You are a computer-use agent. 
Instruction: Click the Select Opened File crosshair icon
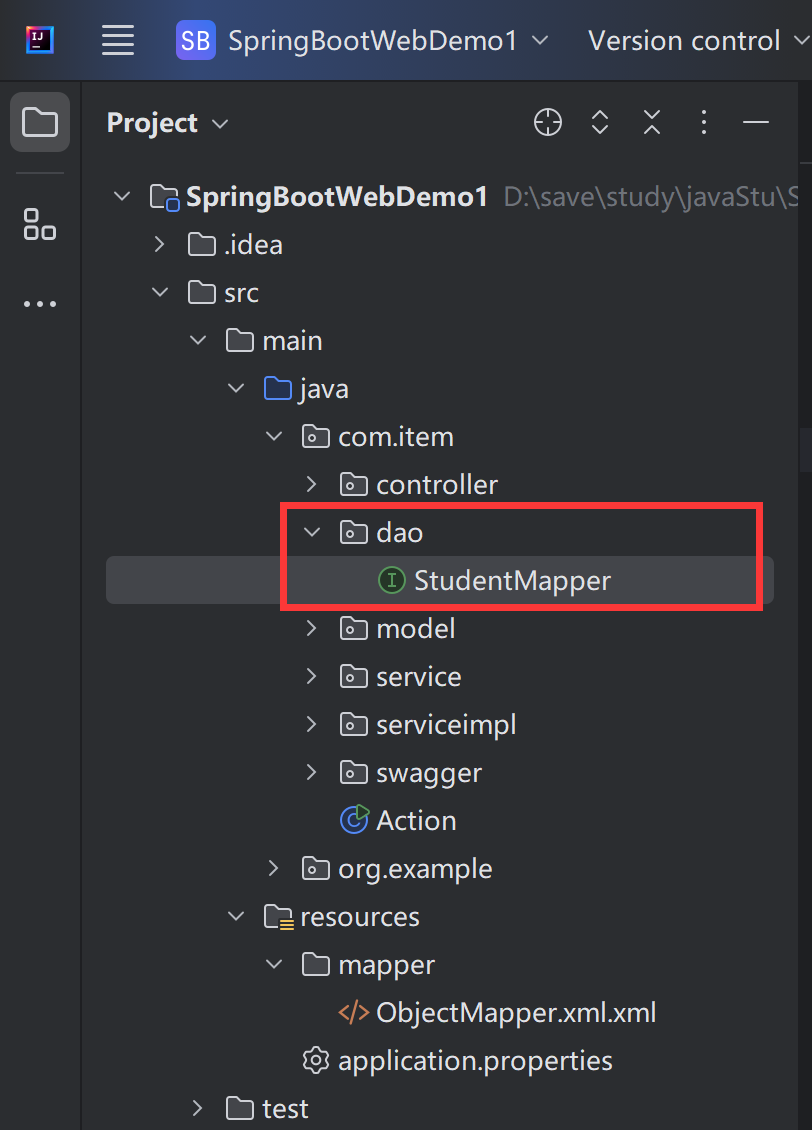click(548, 123)
